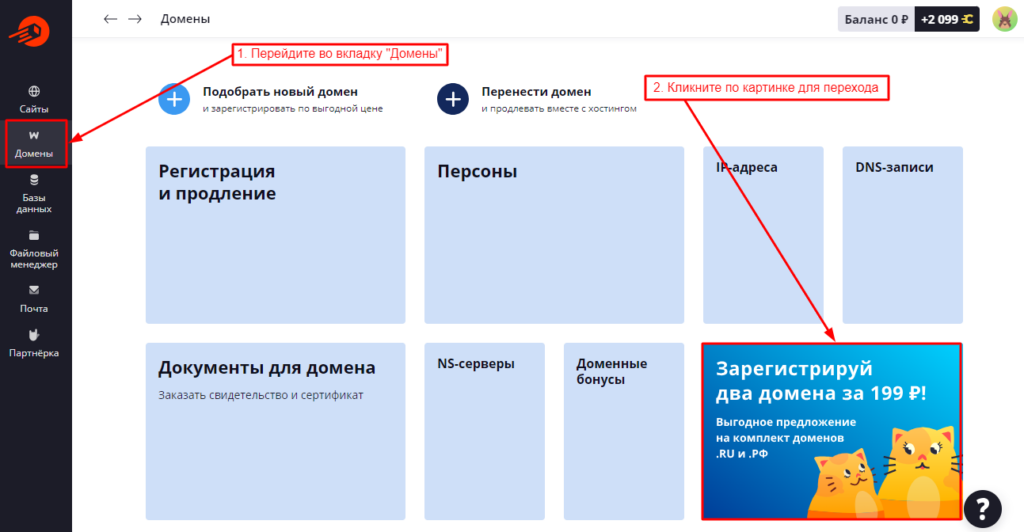
Task: Open the Доменные бонусы tile
Action: tap(624, 431)
